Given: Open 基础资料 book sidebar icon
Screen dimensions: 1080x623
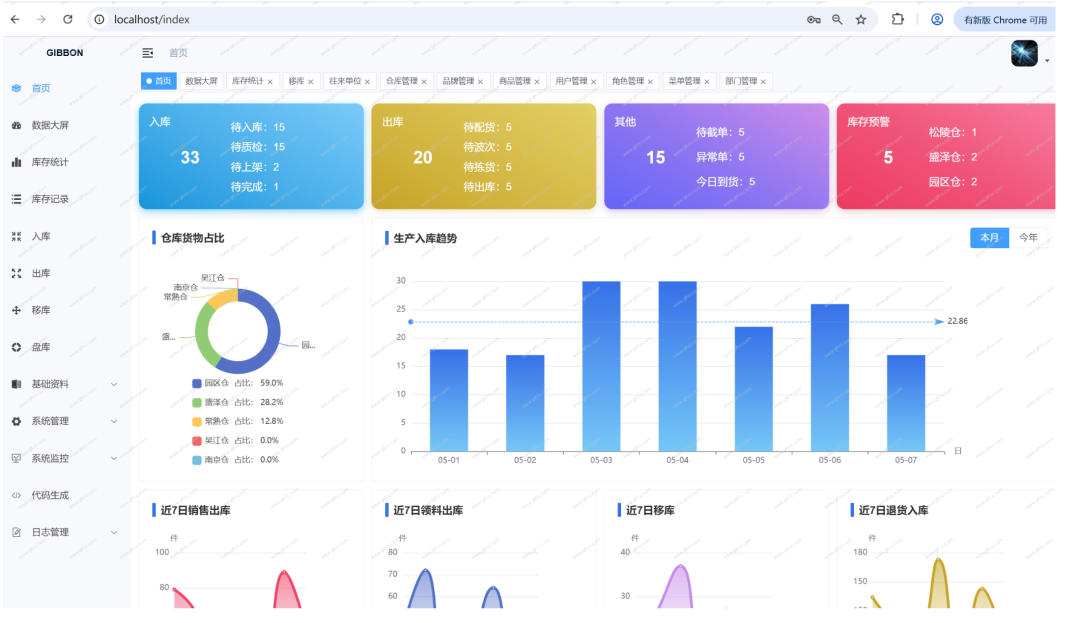Looking at the screenshot, I should point(17,384).
